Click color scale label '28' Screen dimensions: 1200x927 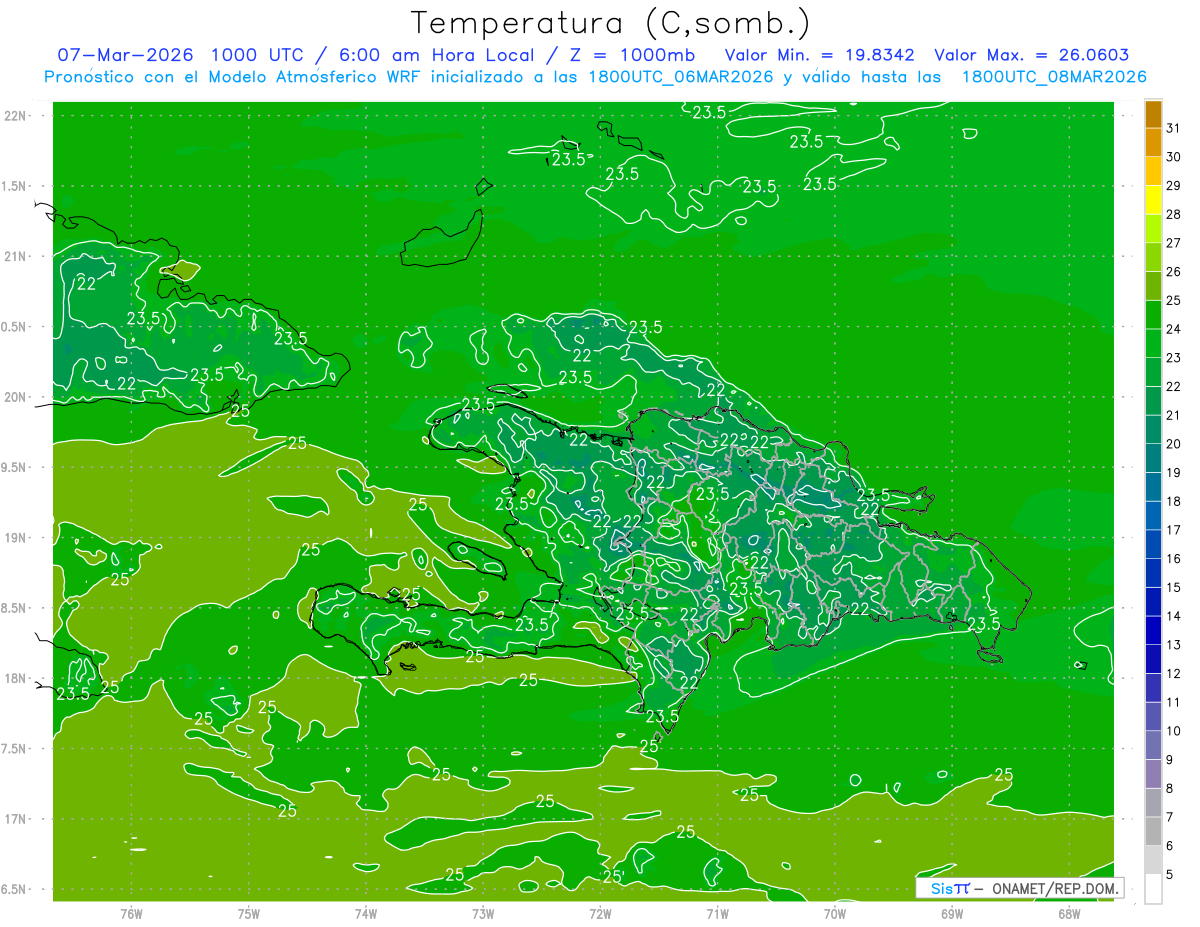1174,214
